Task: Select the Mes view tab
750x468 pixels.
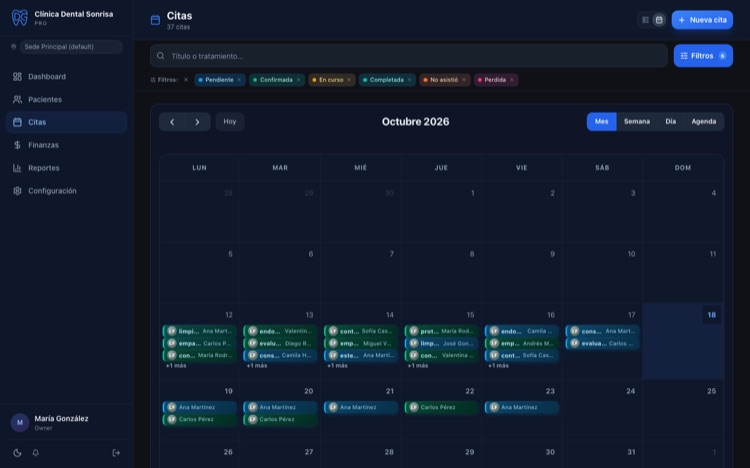Action: tap(601, 122)
